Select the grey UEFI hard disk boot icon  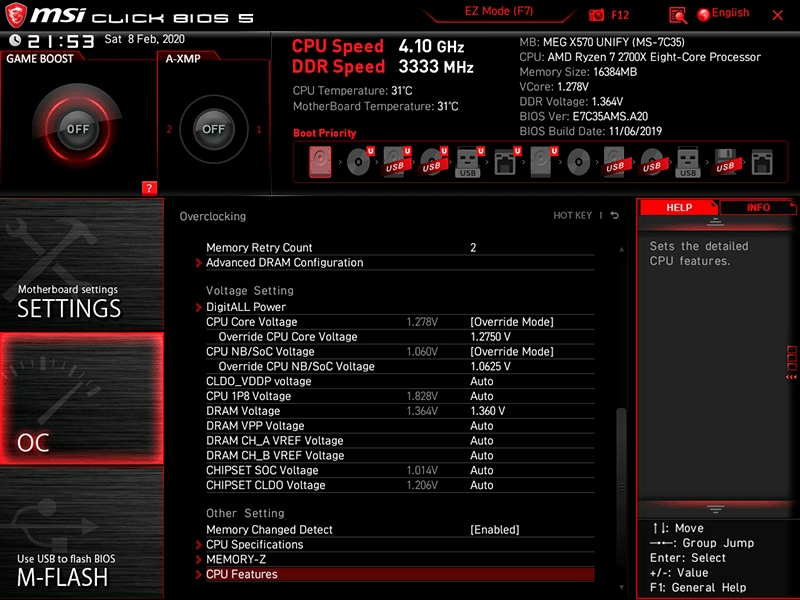pos(543,162)
